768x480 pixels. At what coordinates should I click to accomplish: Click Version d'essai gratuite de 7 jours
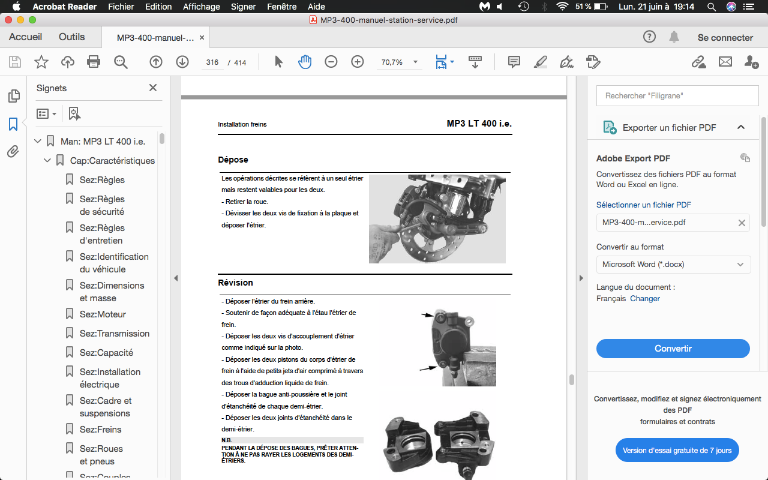[x=677, y=450]
